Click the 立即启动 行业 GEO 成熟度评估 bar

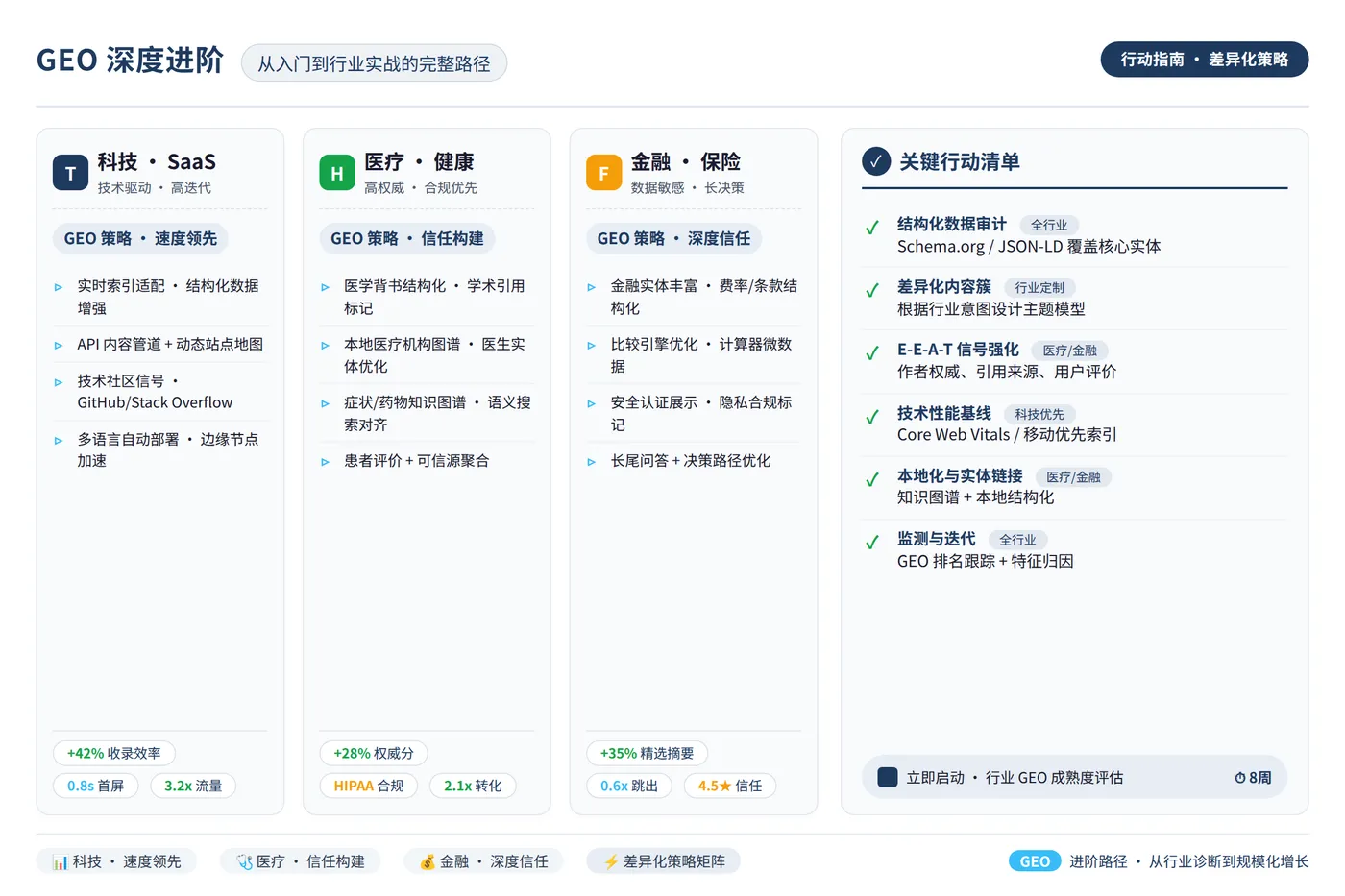click(1074, 777)
